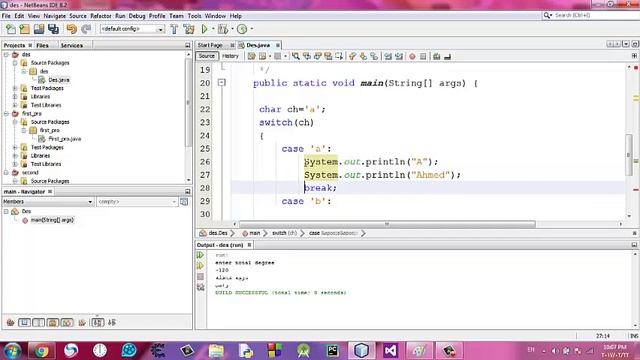
Task: Toggle Show Non-Public Members in Navigator
Action: coord(53,322)
